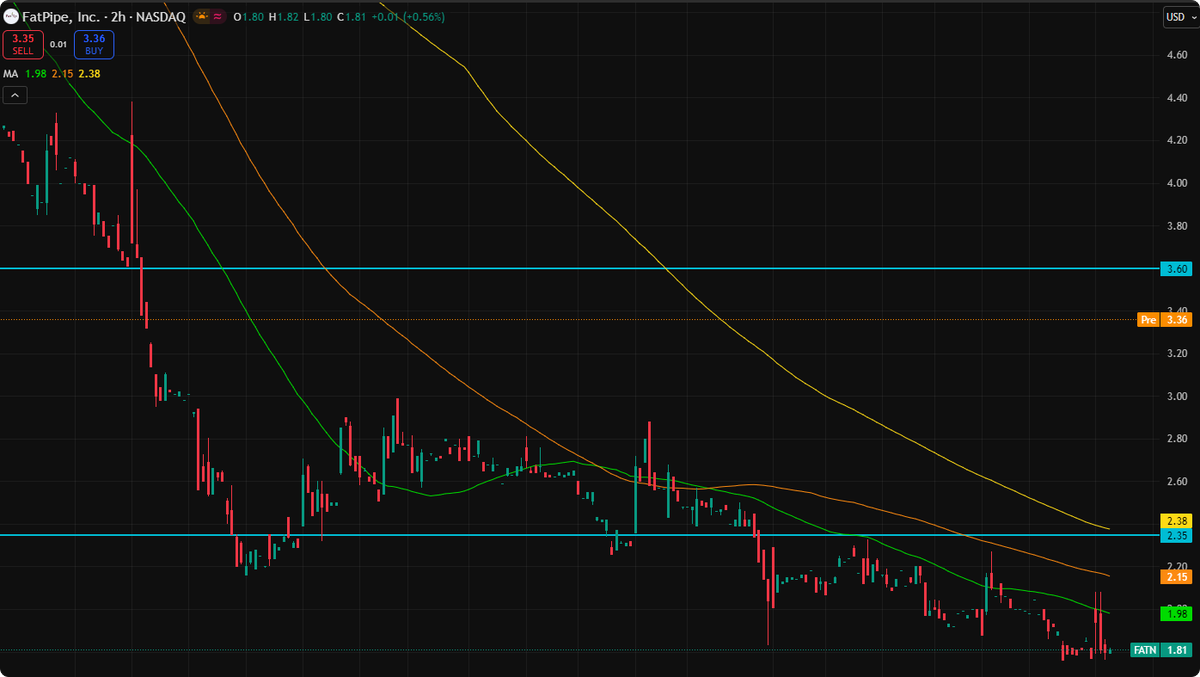The height and width of the screenshot is (677, 1200).
Task: Click the pre-market session sun icon
Action: pyautogui.click(x=201, y=17)
